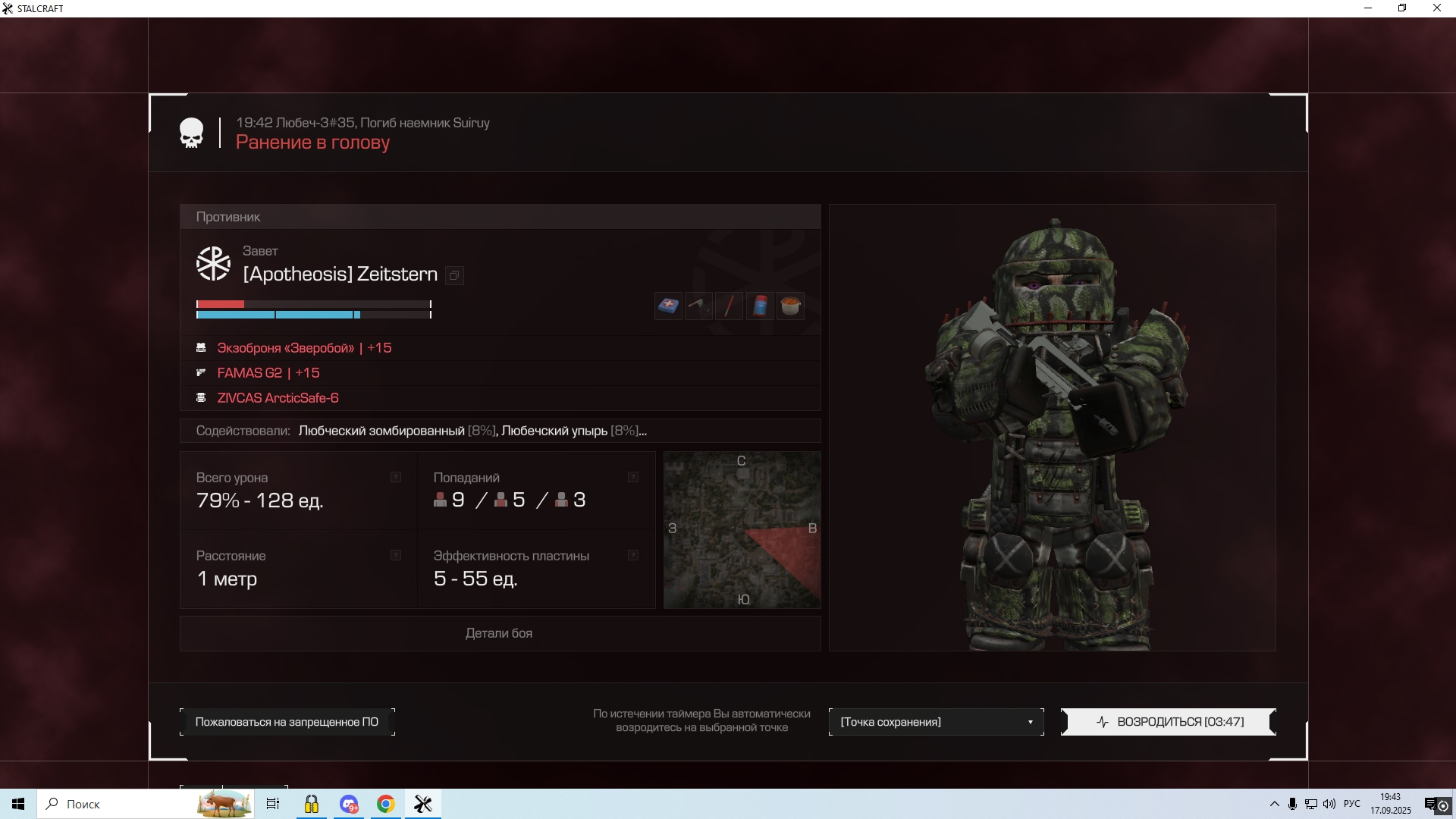1456x819 pixels.
Task: Open Google Chrome from the taskbar
Action: pyautogui.click(x=386, y=804)
